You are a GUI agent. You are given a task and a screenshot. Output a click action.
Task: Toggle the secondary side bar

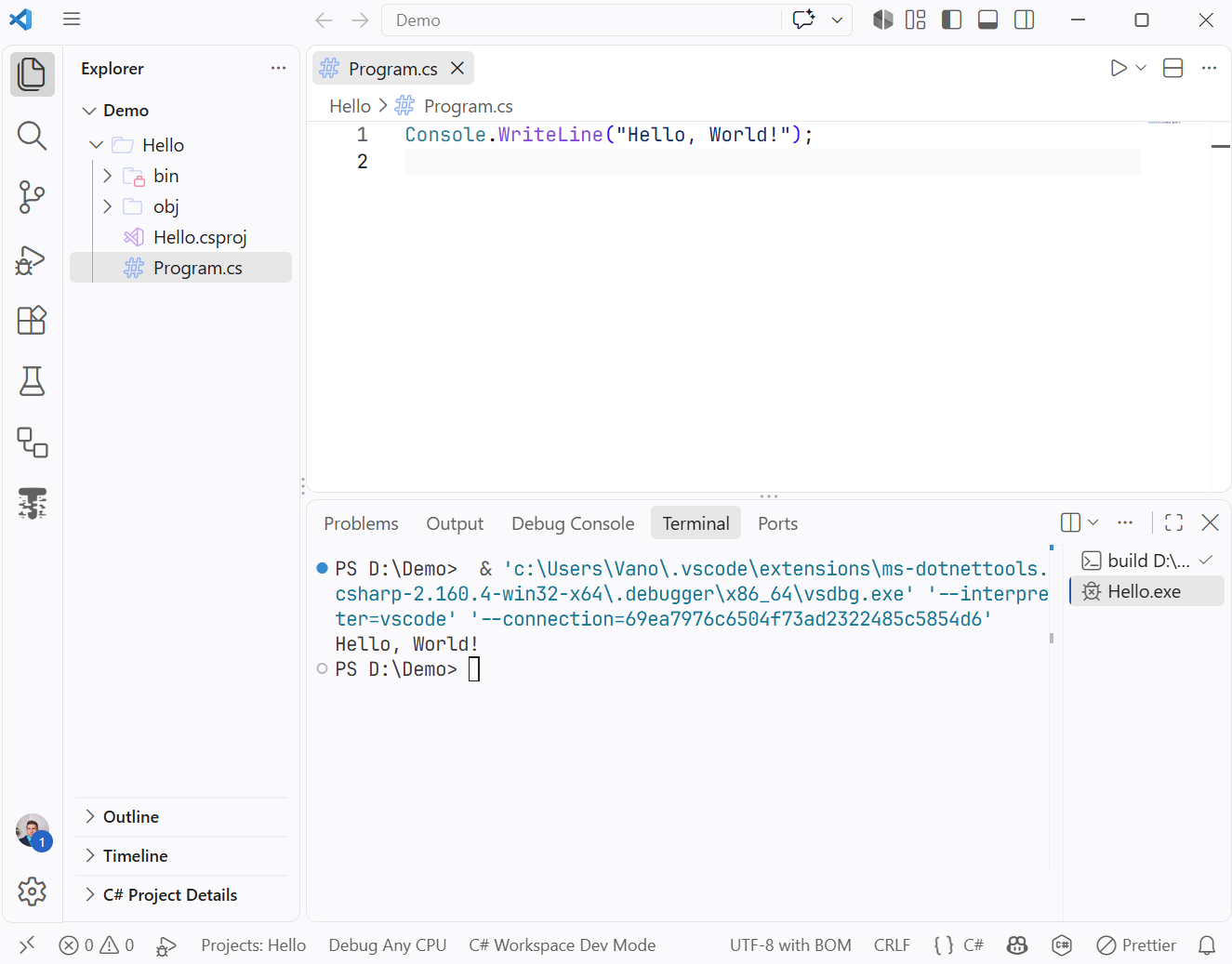pos(1025,20)
